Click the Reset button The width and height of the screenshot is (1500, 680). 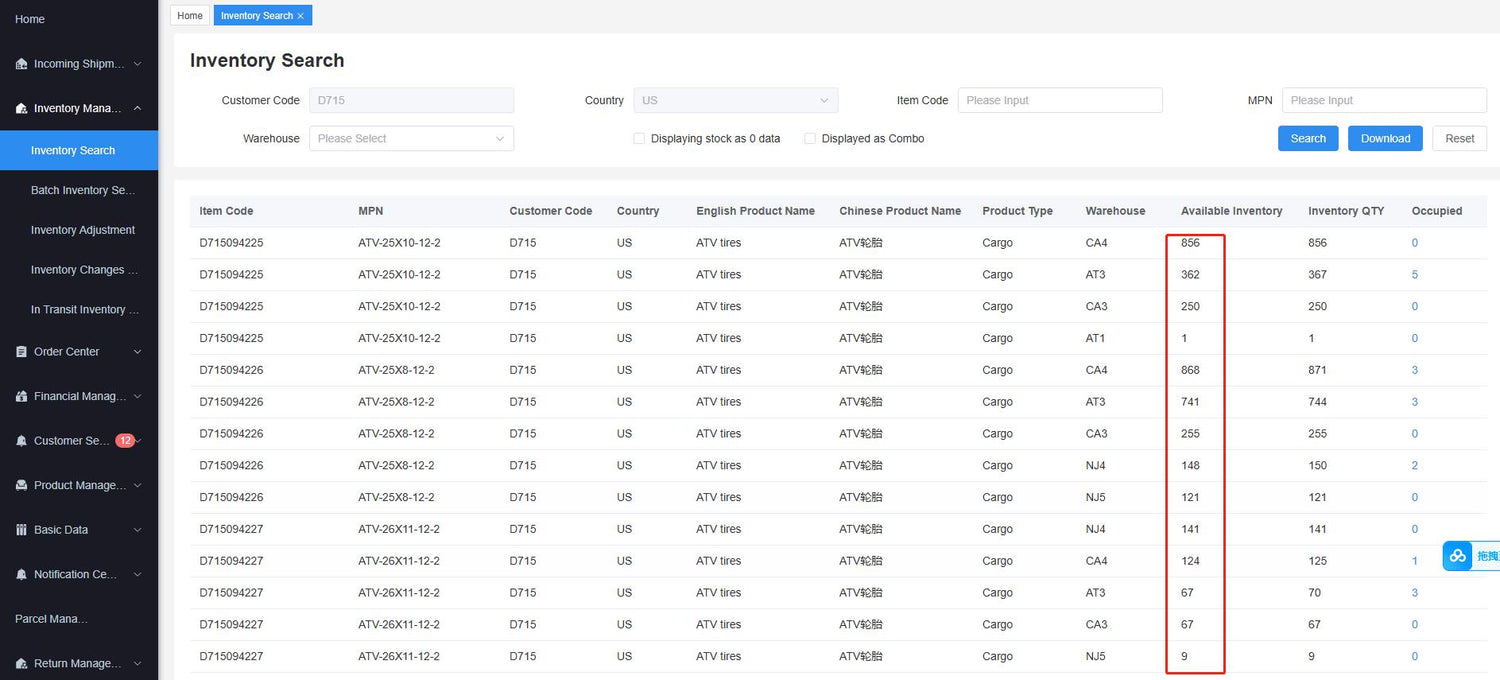click(1459, 139)
